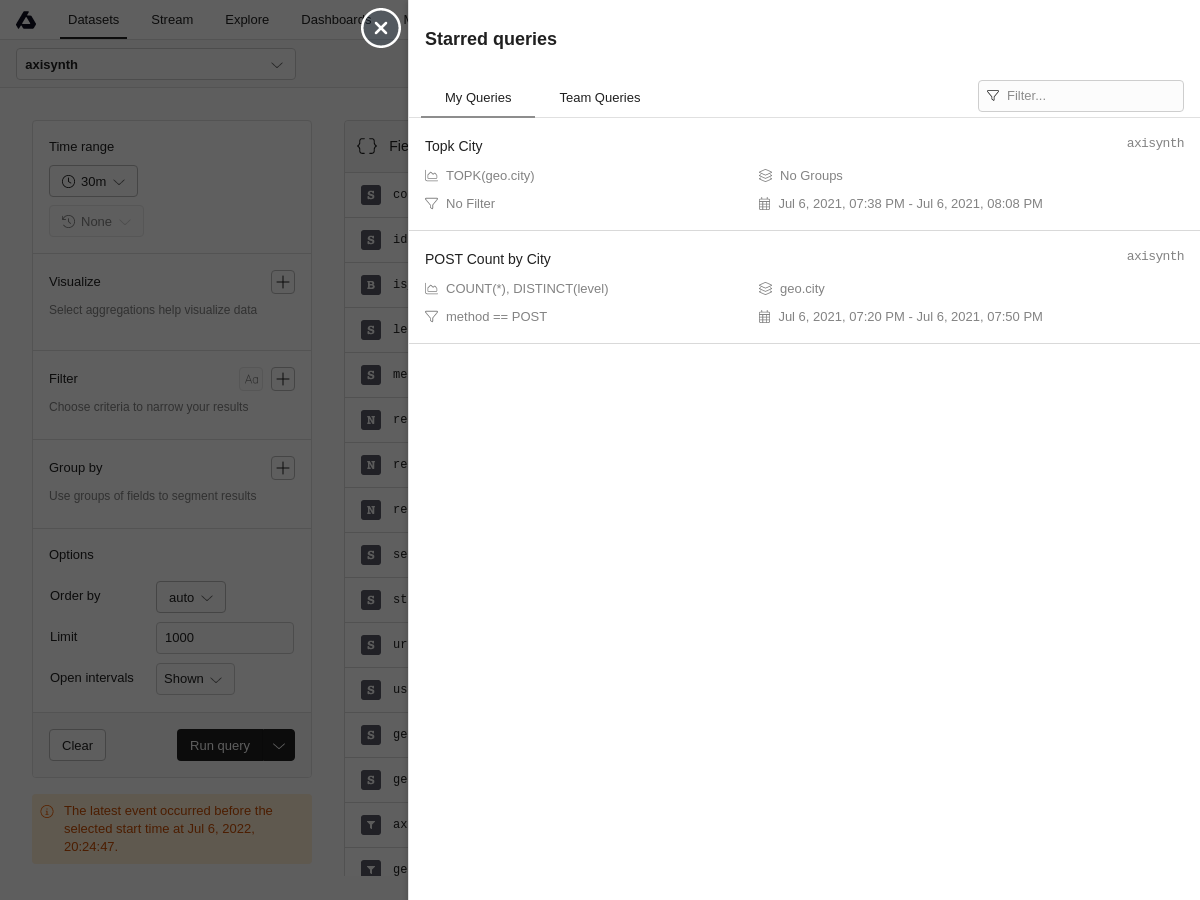Open the None comparison dropdown

tap(96, 221)
